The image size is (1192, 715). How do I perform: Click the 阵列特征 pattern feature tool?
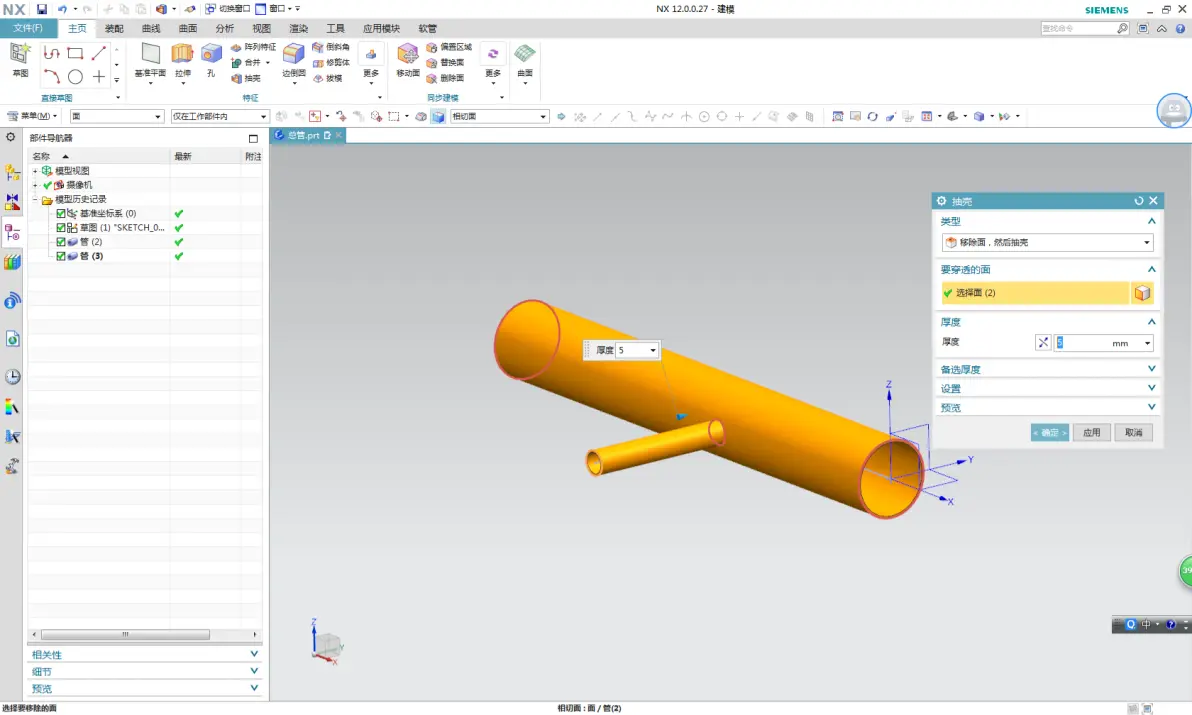tap(253, 47)
